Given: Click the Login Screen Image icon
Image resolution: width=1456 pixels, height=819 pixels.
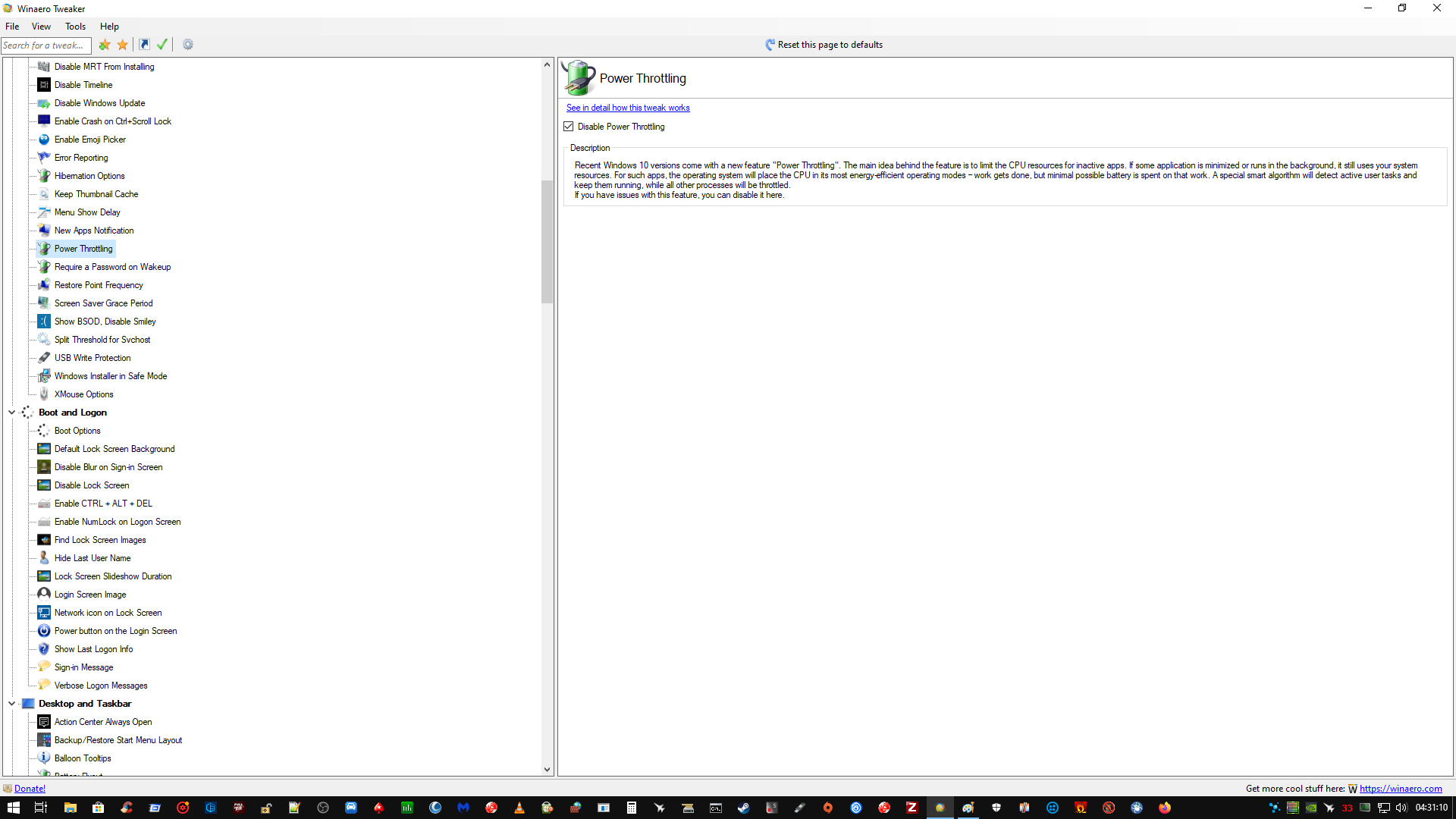Looking at the screenshot, I should coord(44,595).
